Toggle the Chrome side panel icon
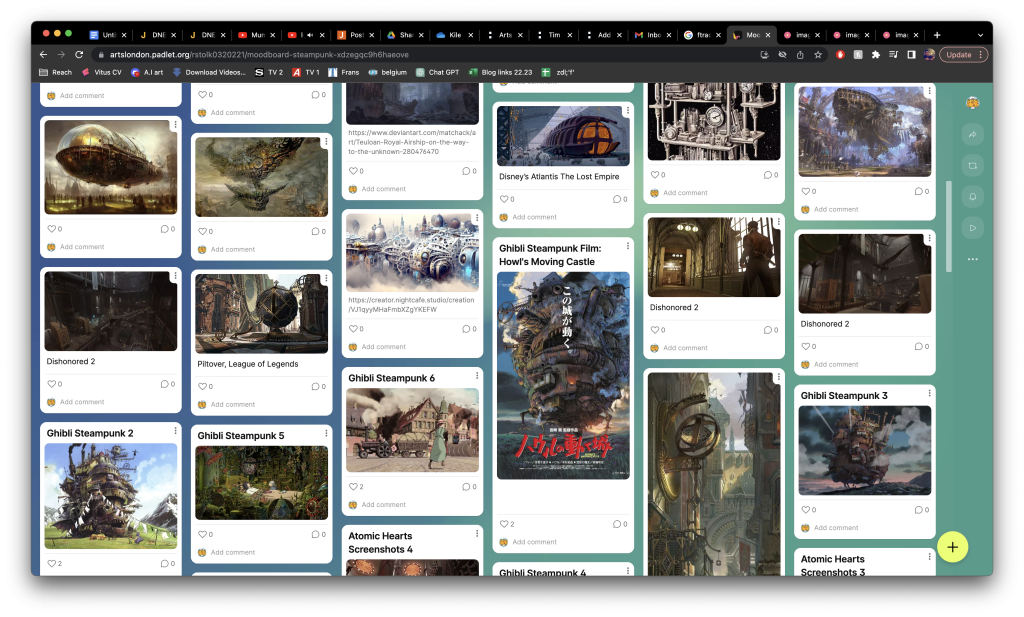Viewport: 1024px width, 617px height. [x=911, y=55]
